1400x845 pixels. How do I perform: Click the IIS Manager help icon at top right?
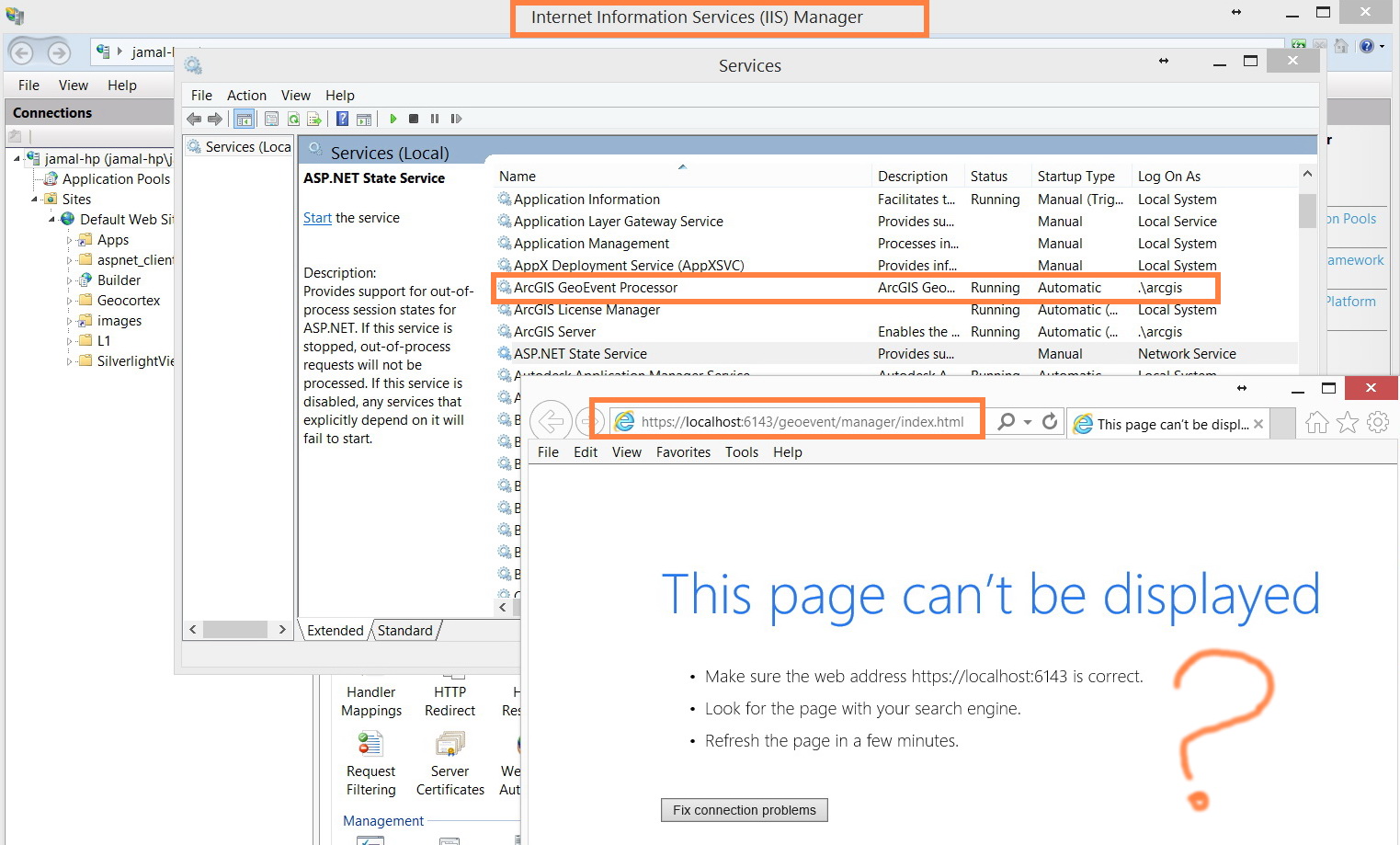(x=1367, y=46)
